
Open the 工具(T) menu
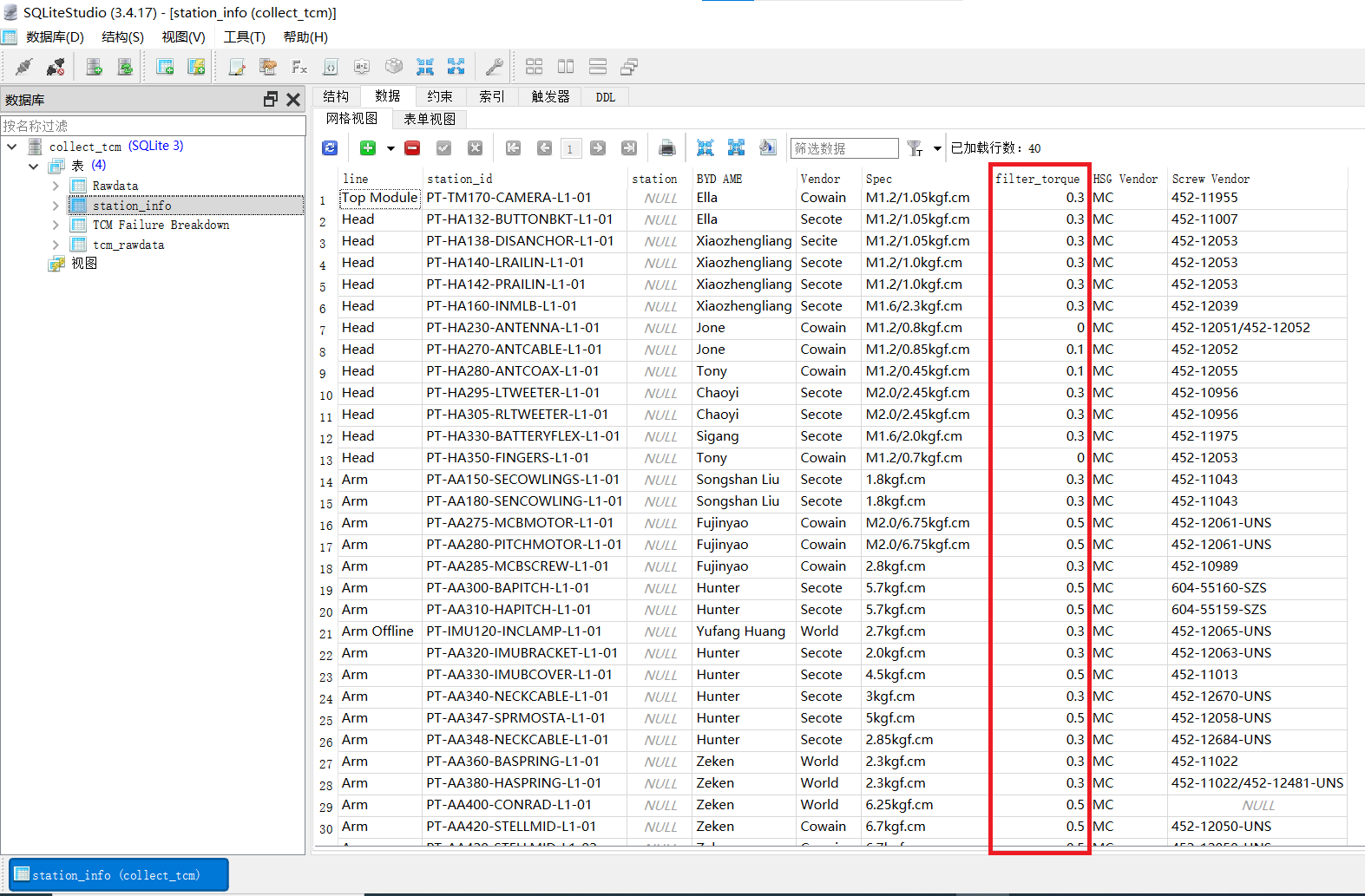[x=244, y=37]
